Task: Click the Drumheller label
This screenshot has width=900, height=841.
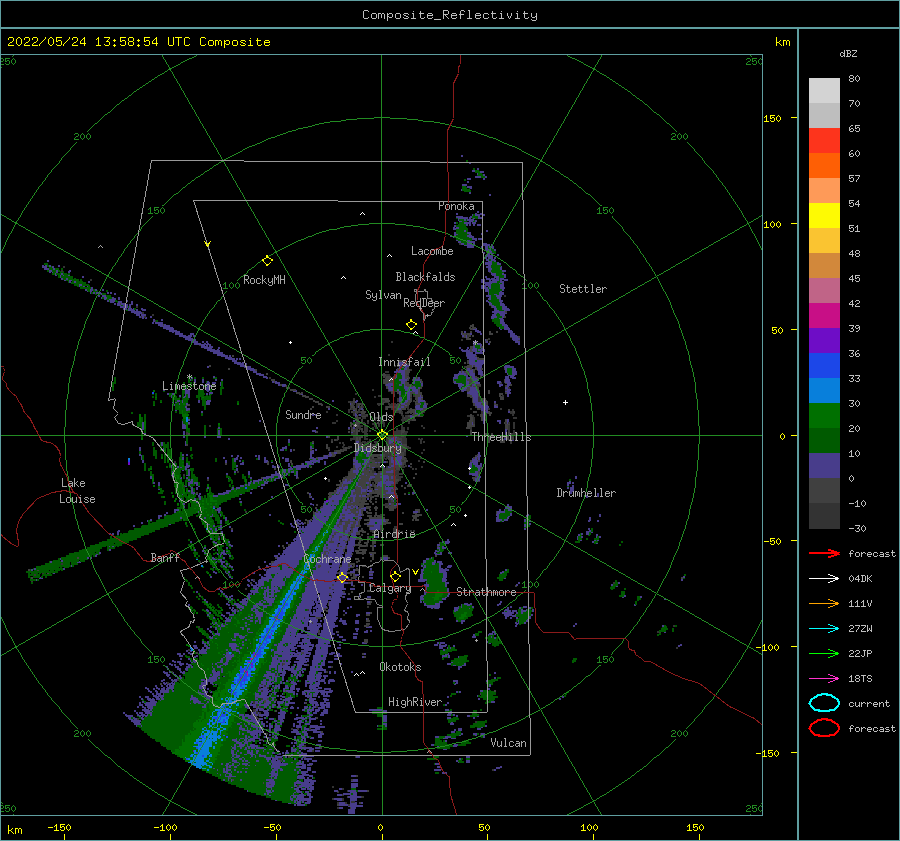Action: [x=586, y=493]
